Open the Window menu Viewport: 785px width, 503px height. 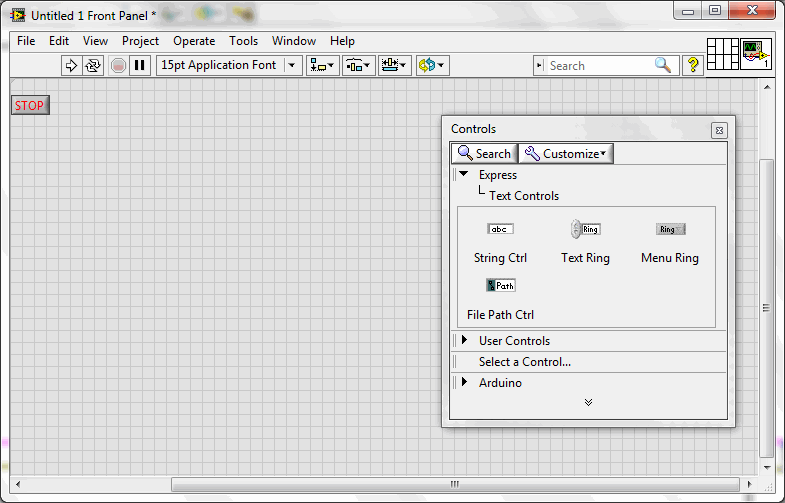(x=294, y=41)
